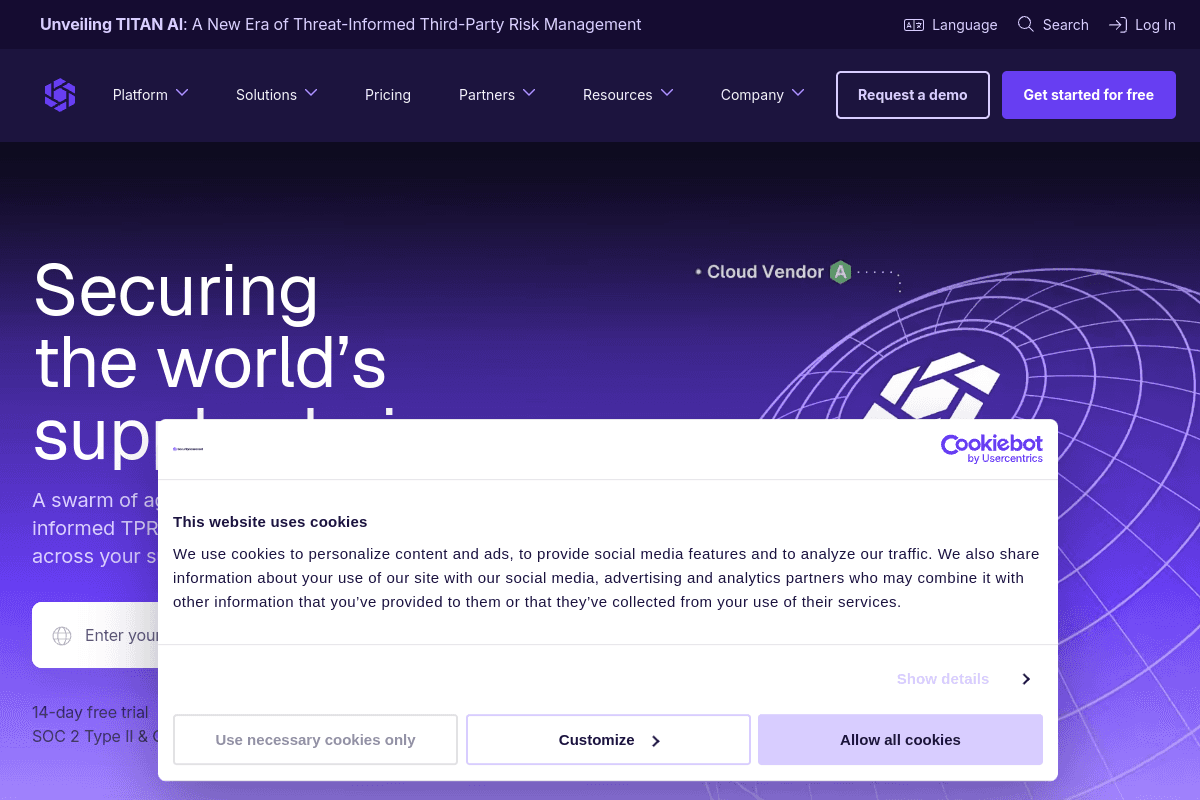
Task: Open the Partners menu
Action: tap(487, 95)
